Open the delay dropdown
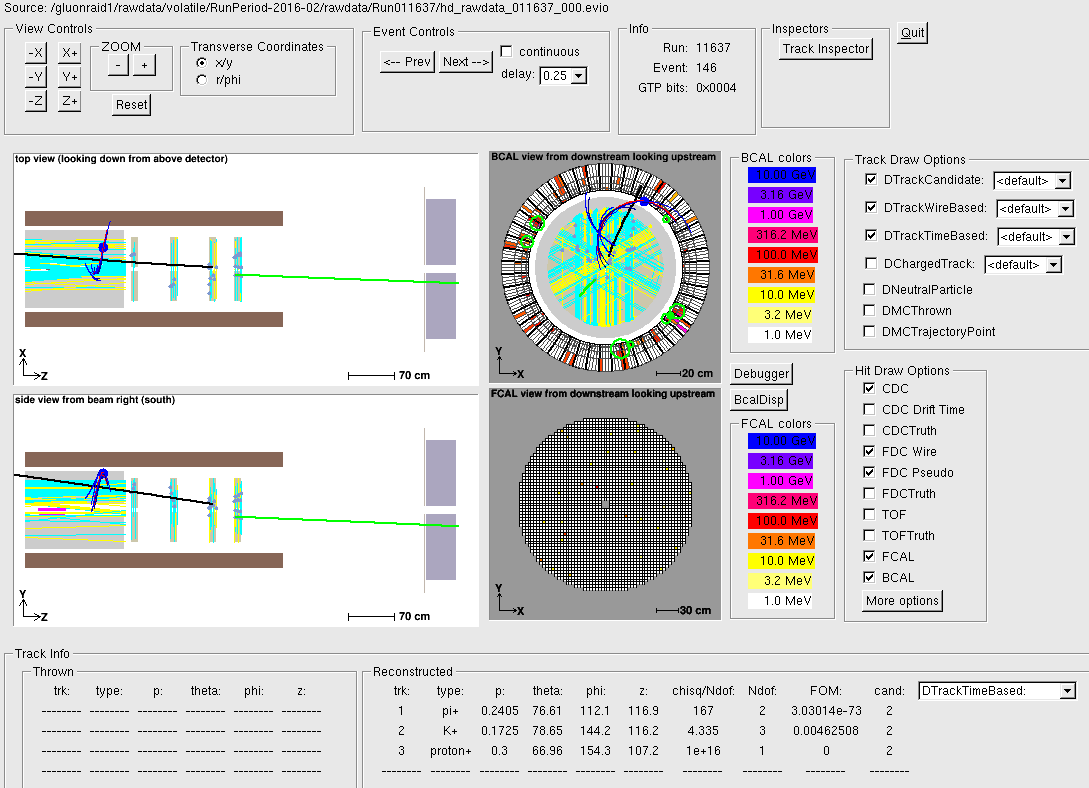This screenshot has width=1089, height=788. point(579,76)
